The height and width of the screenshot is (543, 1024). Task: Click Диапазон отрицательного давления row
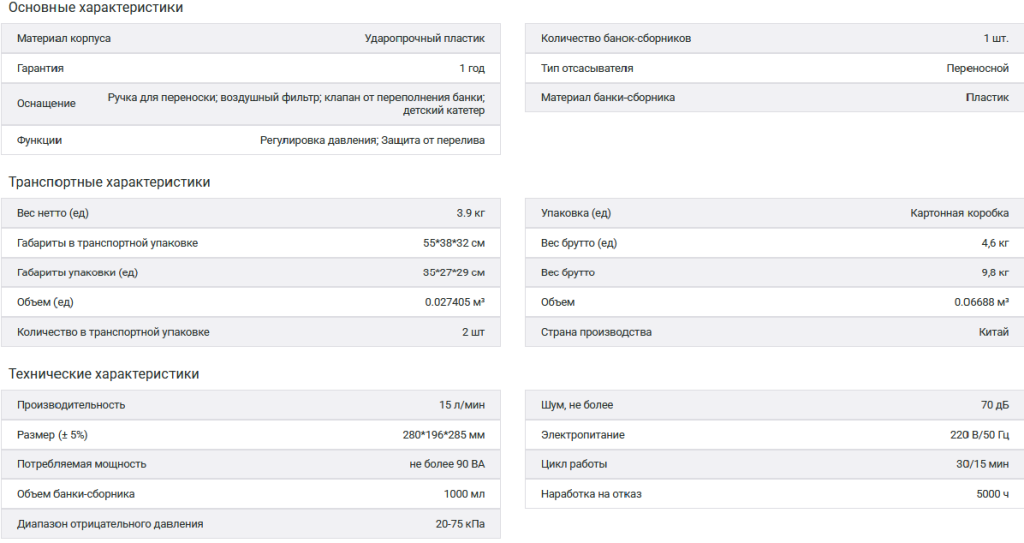pos(251,524)
